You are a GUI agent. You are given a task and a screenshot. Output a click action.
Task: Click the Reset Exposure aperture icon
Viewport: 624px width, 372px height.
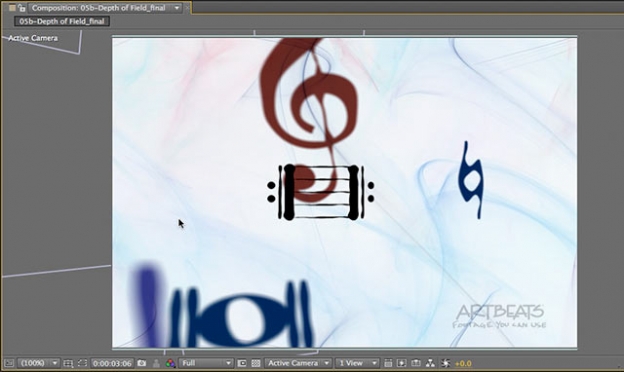pos(445,363)
